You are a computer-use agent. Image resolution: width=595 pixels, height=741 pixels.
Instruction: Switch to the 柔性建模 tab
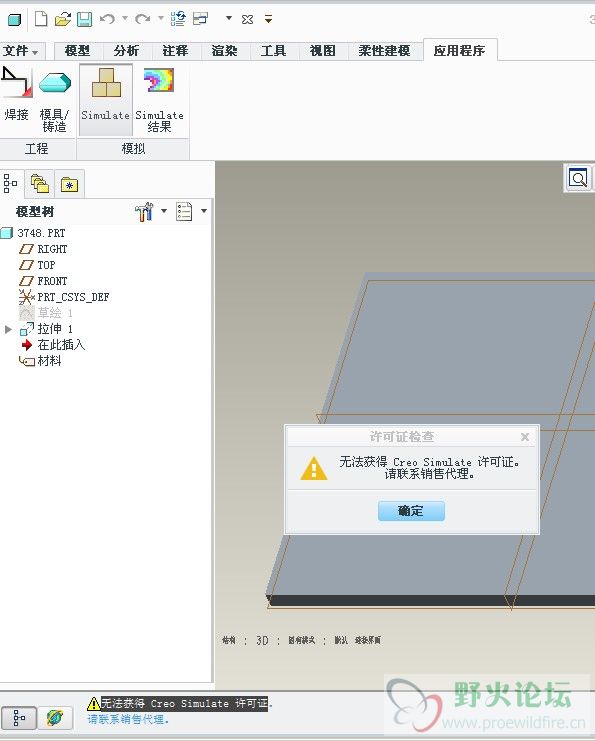(384, 51)
